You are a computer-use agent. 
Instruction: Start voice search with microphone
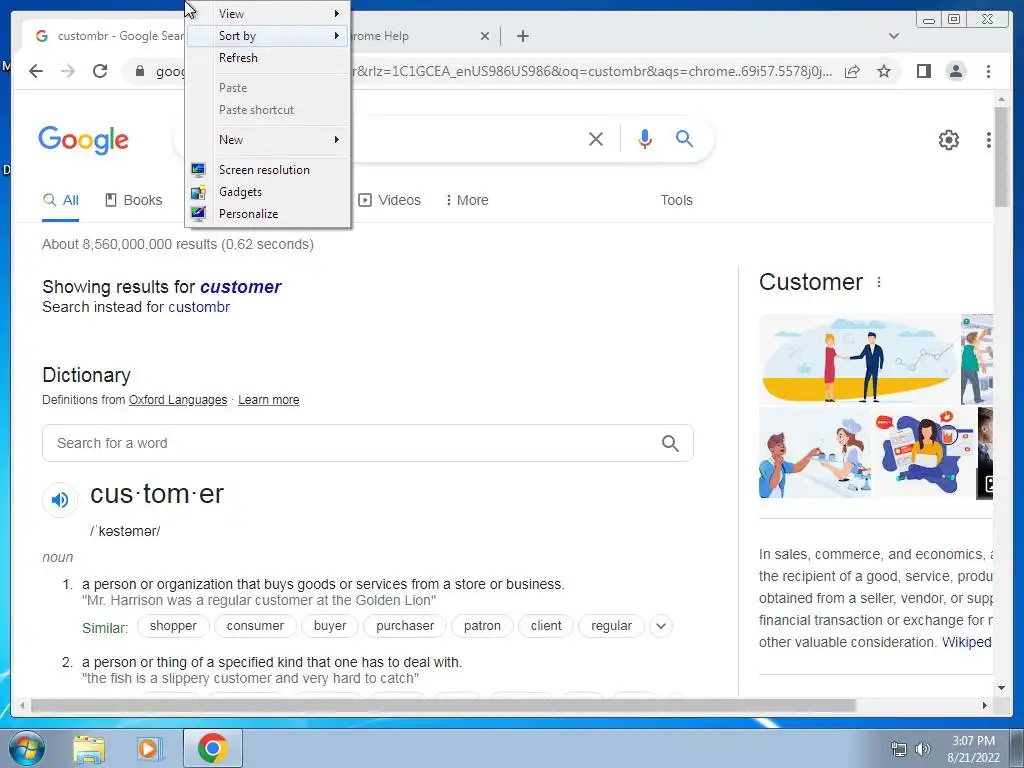tap(645, 138)
